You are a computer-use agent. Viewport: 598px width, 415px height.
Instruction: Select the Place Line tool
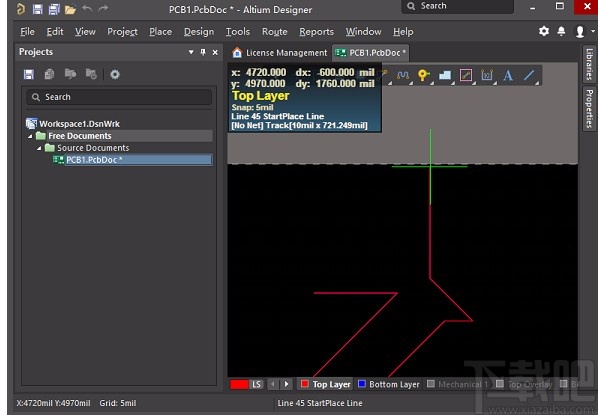click(x=529, y=75)
